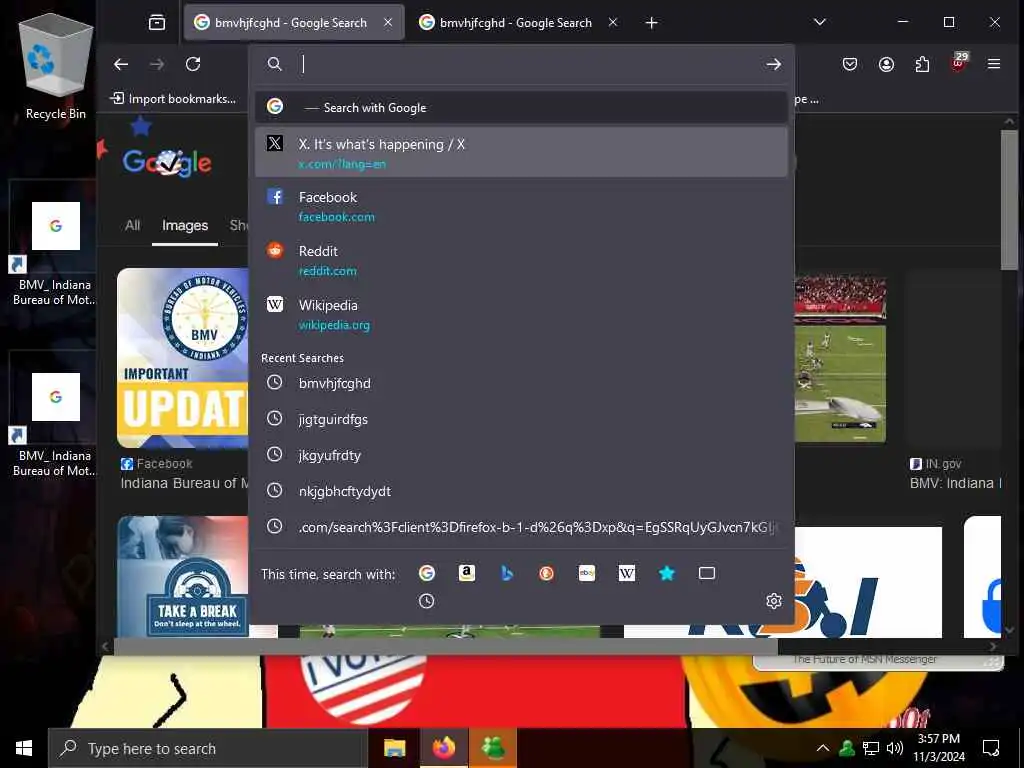Open the IN.gov source link
1024x768 pixels.
pos(935,464)
